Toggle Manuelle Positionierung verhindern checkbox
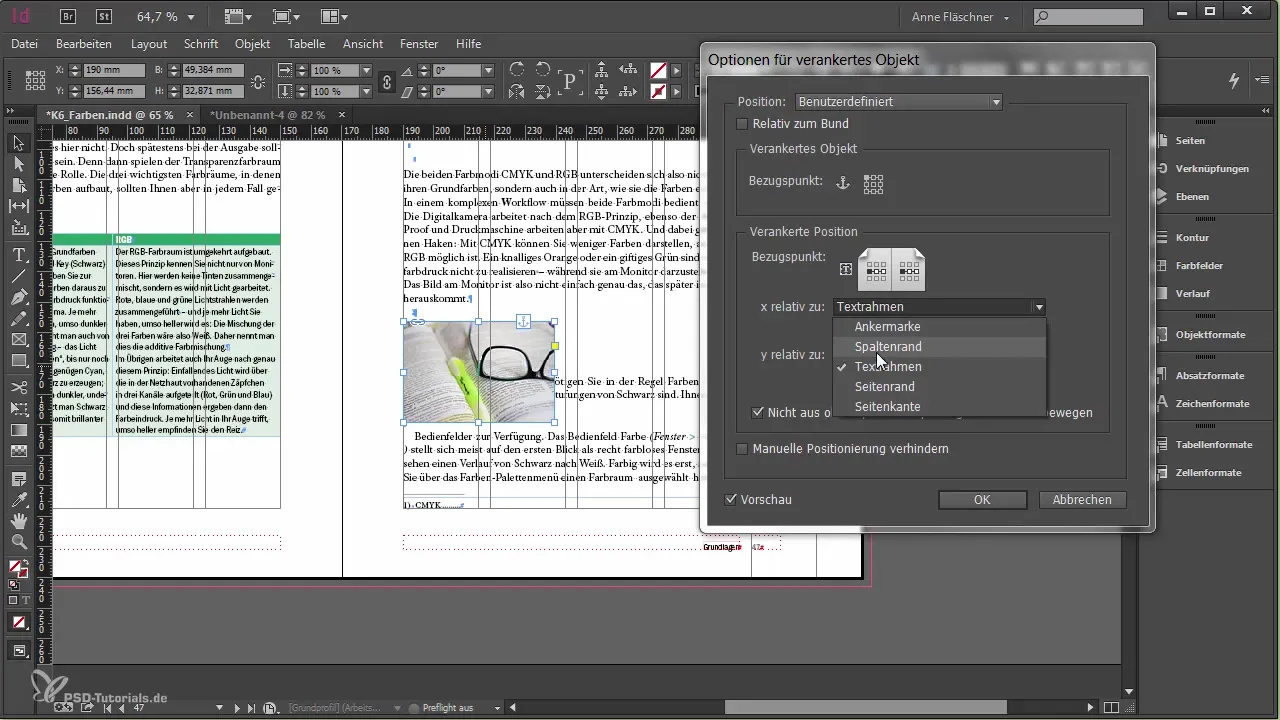 coord(742,449)
